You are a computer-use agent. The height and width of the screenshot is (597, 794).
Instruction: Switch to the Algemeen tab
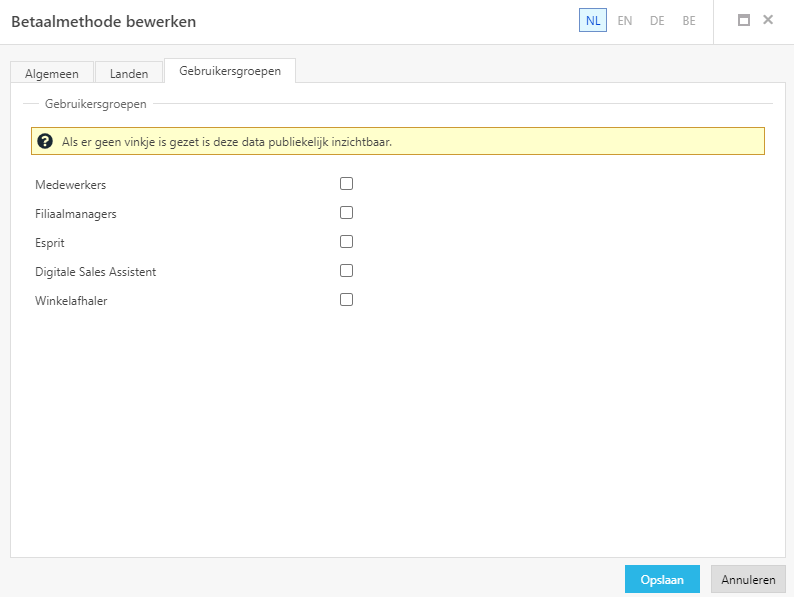pos(52,73)
